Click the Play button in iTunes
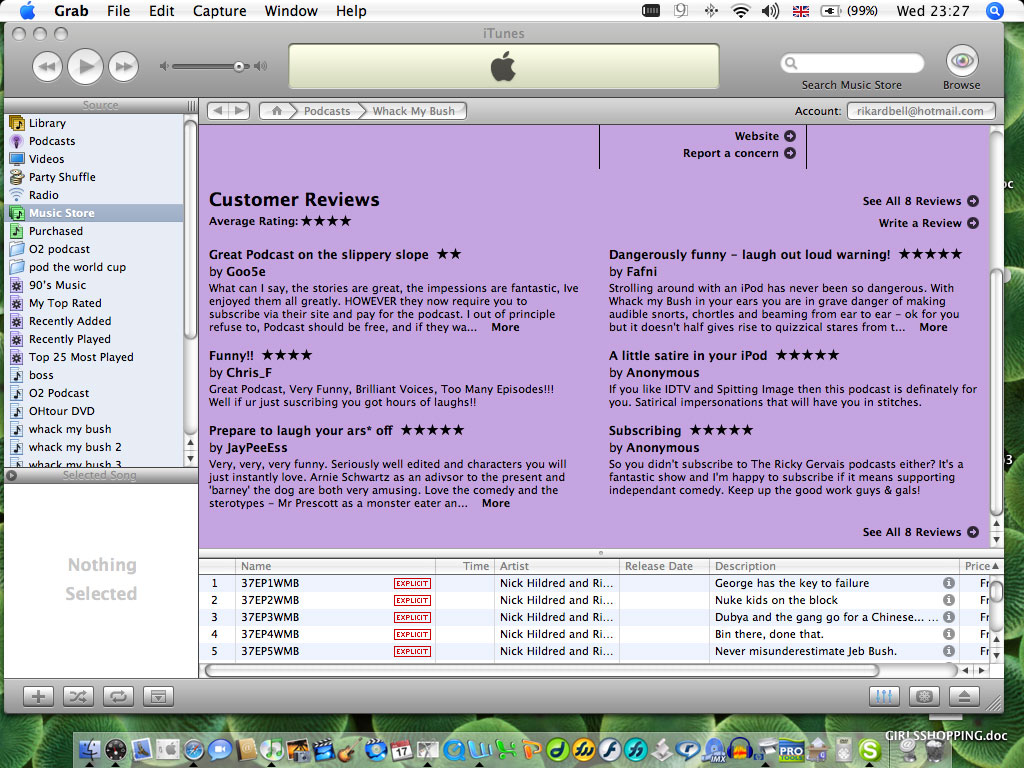The width and height of the screenshot is (1024, 768). click(x=86, y=66)
